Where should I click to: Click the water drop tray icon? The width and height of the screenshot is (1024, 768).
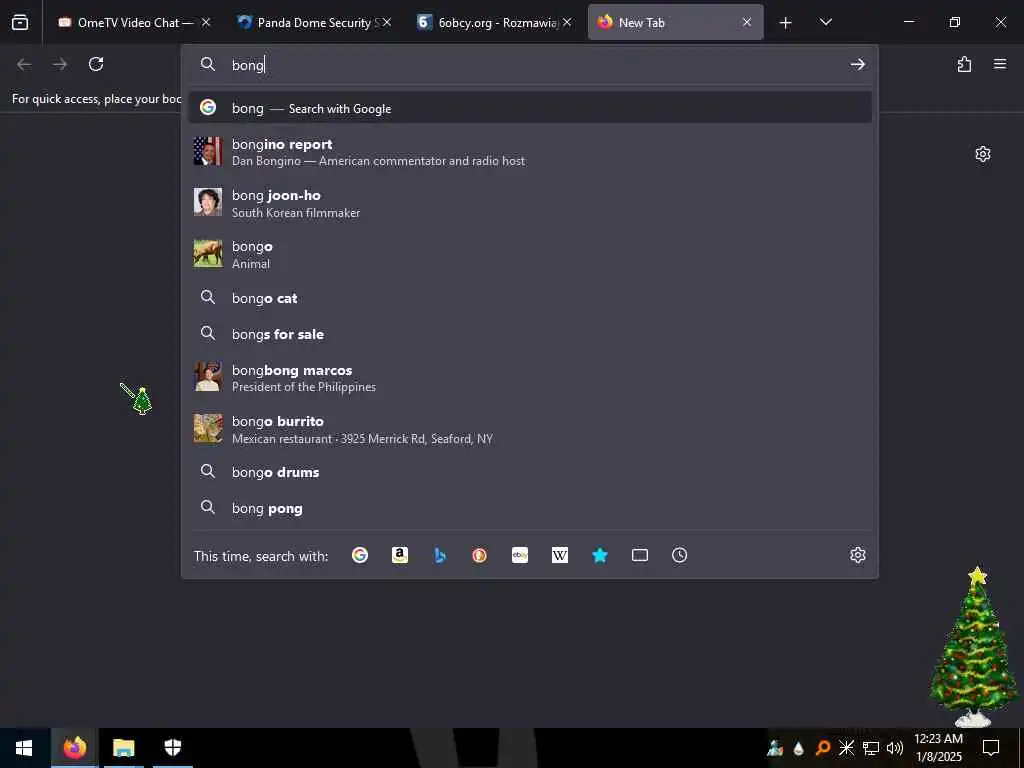tap(798, 748)
